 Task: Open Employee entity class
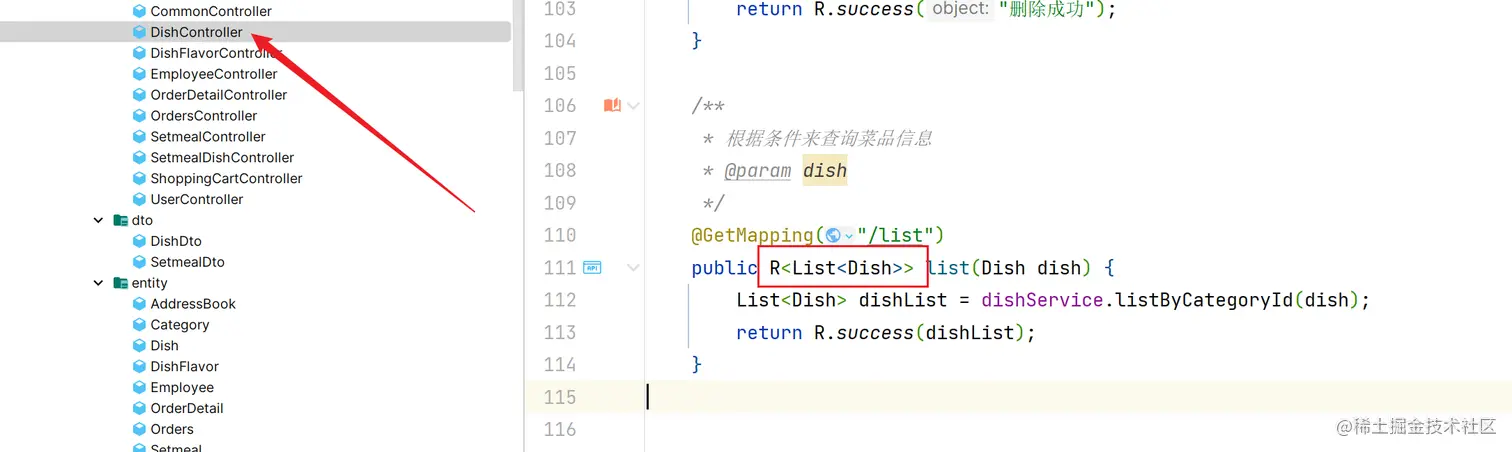182,388
